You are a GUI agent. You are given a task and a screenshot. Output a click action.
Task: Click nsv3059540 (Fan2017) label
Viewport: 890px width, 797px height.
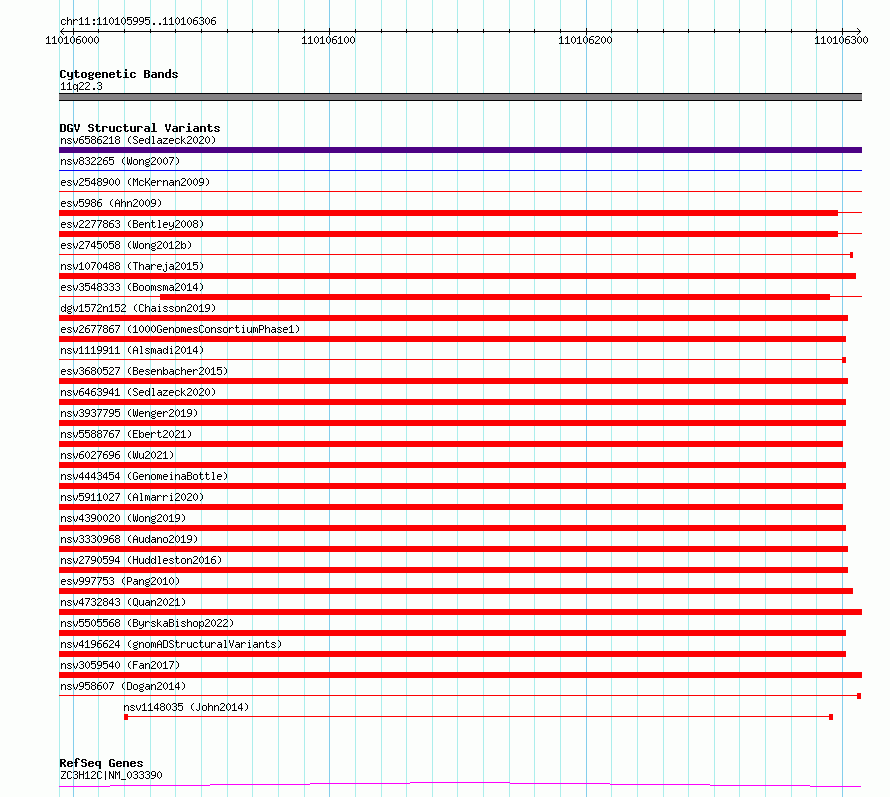tap(120, 665)
